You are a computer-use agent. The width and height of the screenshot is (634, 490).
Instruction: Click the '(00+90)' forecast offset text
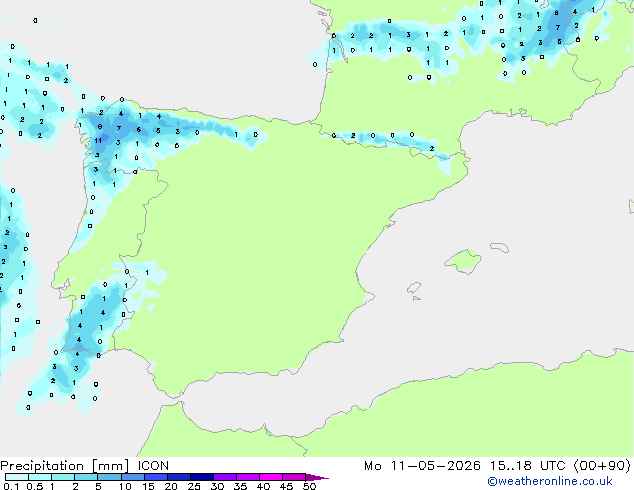coord(602,466)
